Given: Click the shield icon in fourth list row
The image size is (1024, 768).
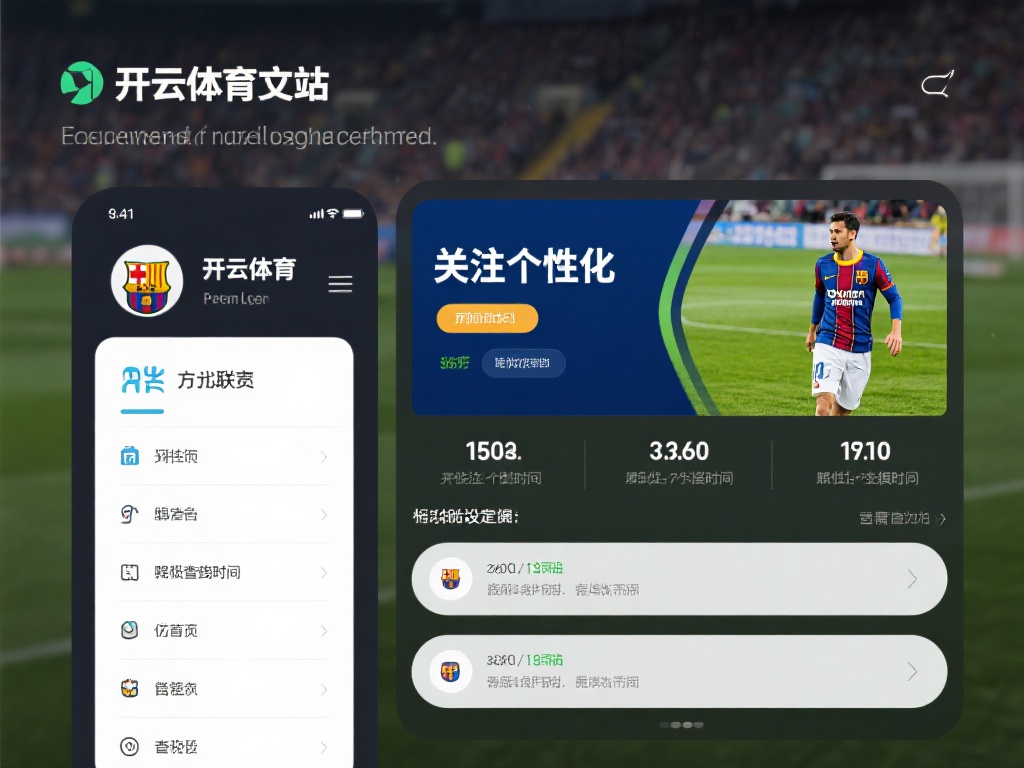Looking at the screenshot, I should coord(130,630).
